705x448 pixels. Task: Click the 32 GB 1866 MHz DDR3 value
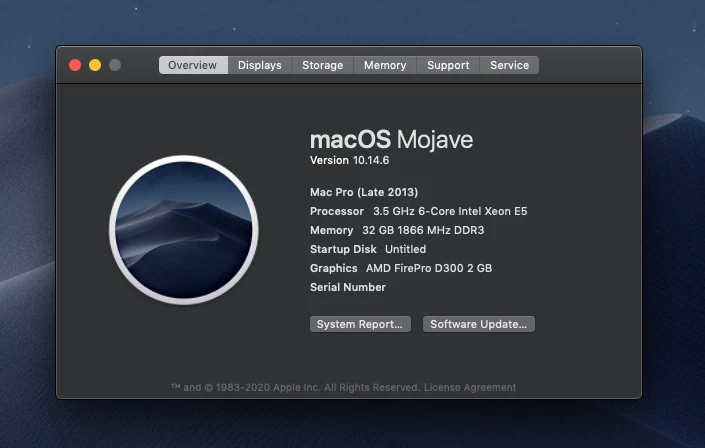[423, 230]
